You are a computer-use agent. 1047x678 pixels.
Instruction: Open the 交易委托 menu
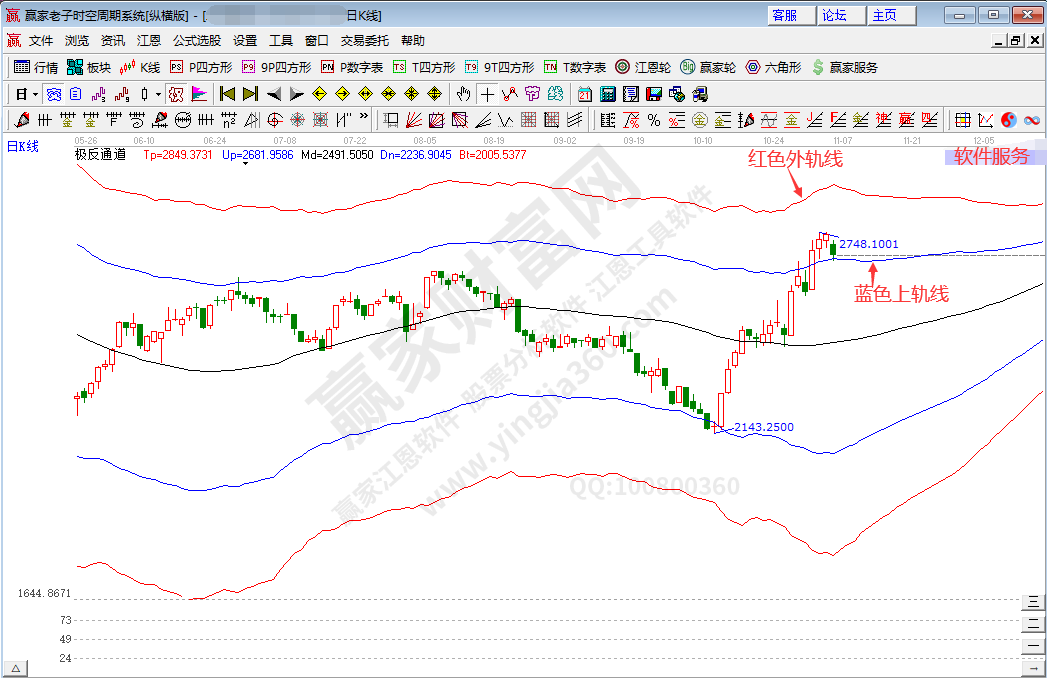pos(365,41)
